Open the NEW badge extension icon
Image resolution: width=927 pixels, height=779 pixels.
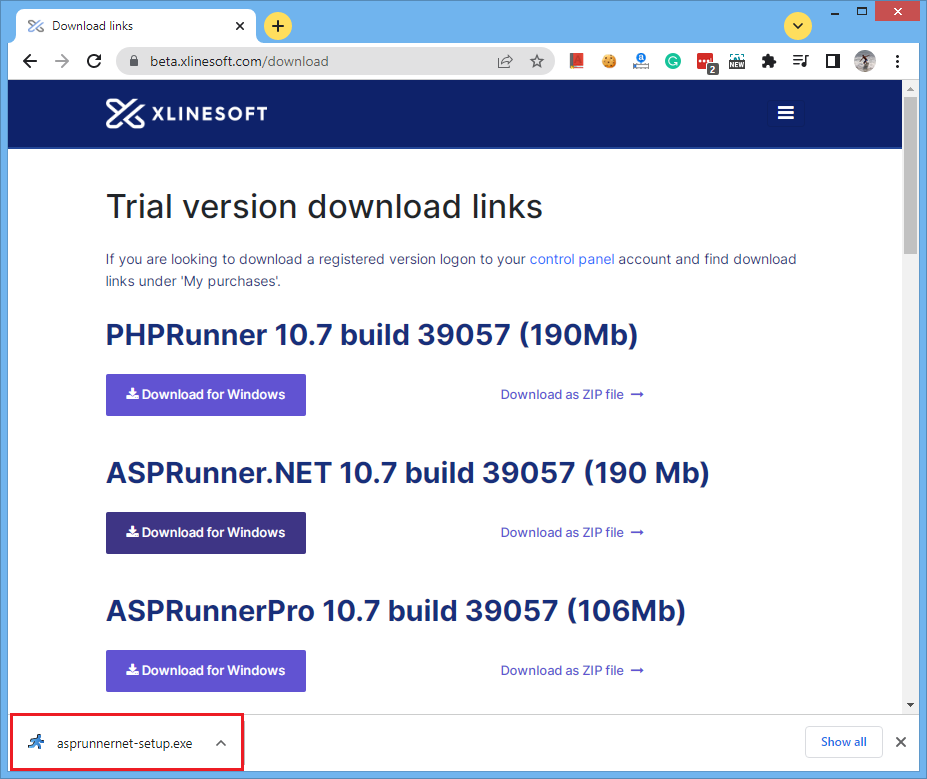pyautogui.click(x=737, y=61)
